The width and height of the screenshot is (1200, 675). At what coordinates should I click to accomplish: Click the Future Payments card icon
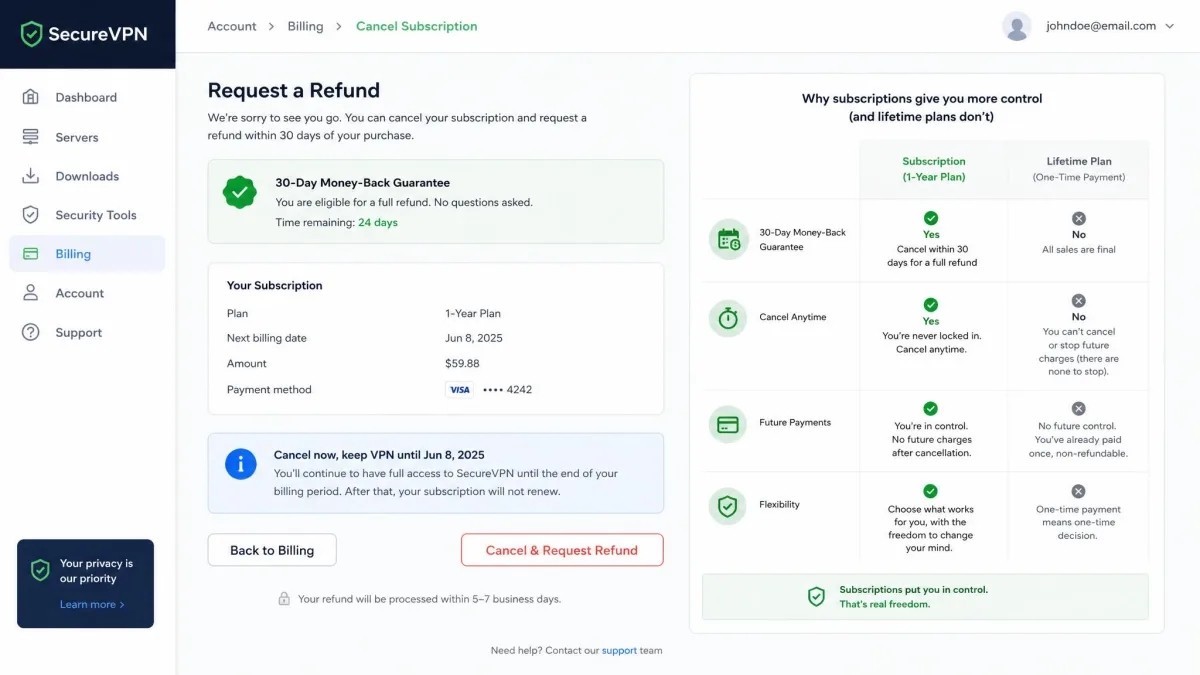point(728,424)
